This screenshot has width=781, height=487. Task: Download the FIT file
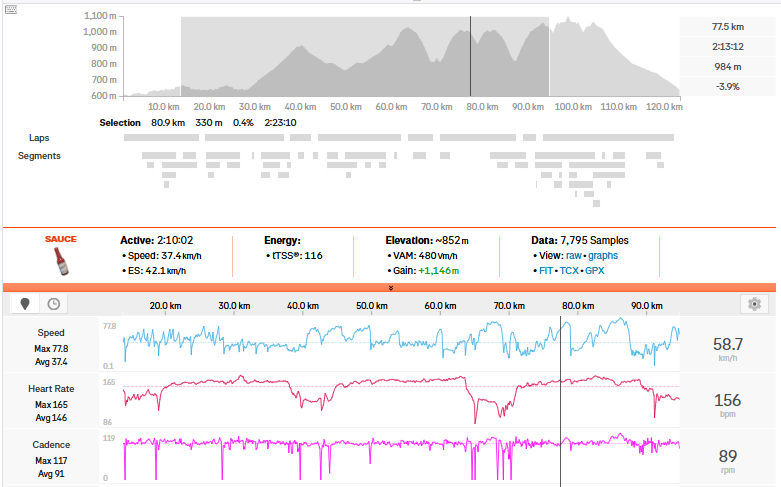[546, 270]
